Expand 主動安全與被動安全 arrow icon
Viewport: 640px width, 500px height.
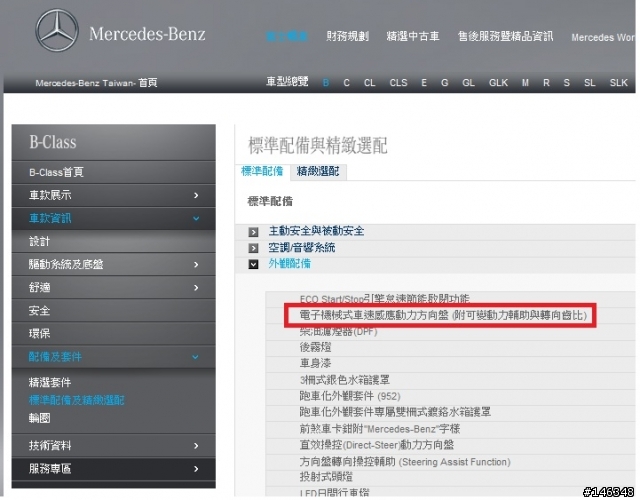pos(253,232)
